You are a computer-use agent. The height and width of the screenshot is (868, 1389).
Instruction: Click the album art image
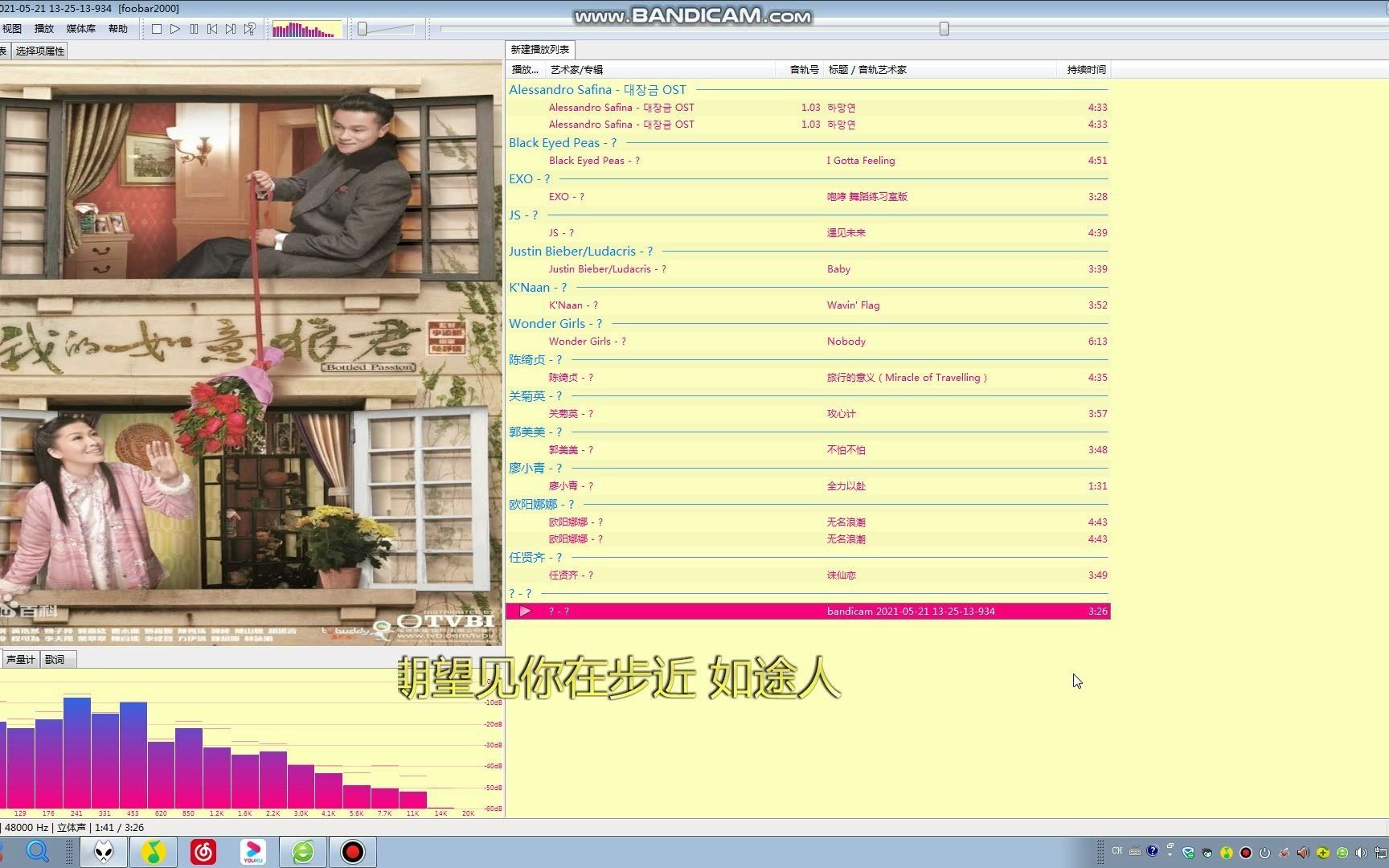pos(251,354)
